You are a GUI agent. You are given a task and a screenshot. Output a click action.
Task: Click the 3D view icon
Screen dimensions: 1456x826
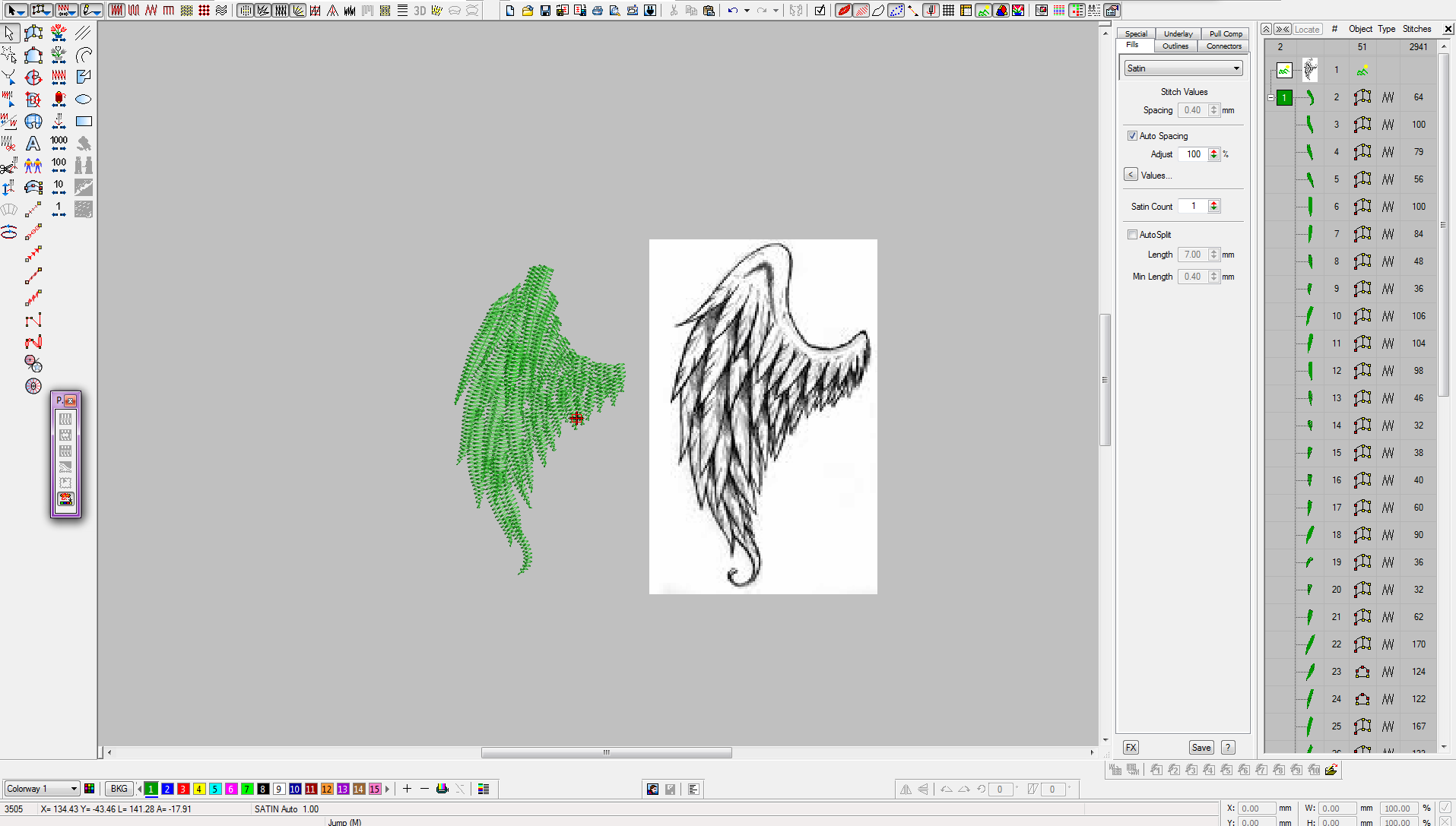click(420, 11)
